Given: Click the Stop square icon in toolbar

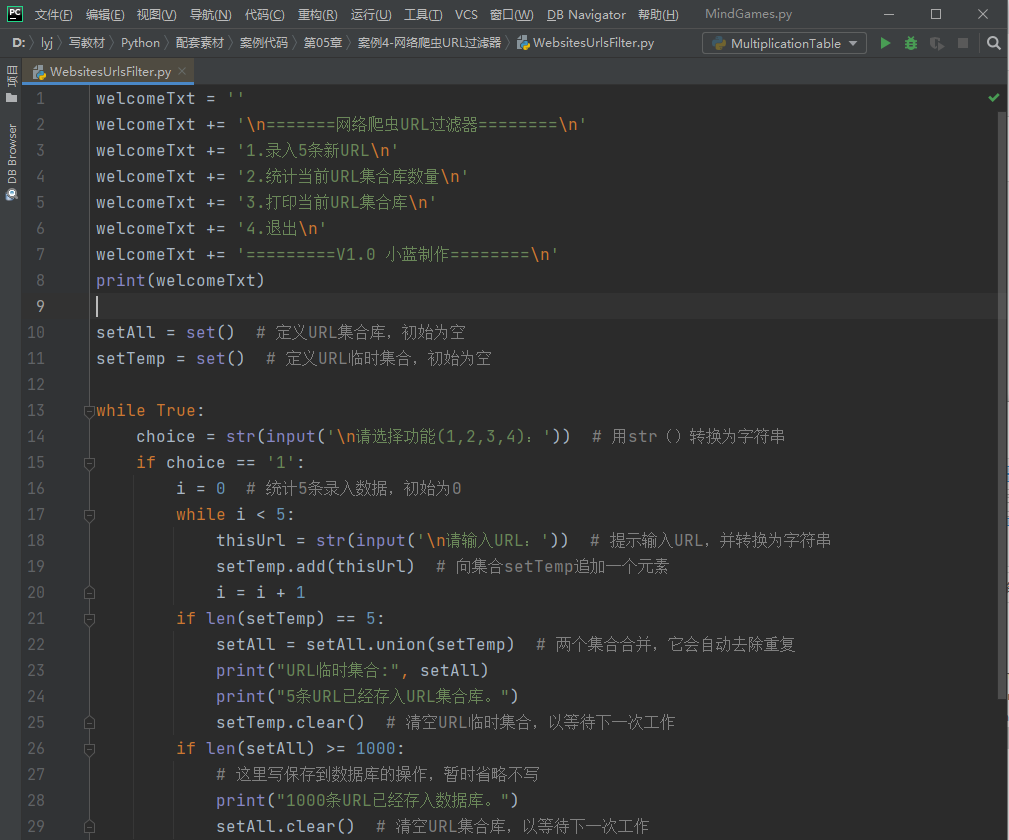Looking at the screenshot, I should (x=963, y=43).
